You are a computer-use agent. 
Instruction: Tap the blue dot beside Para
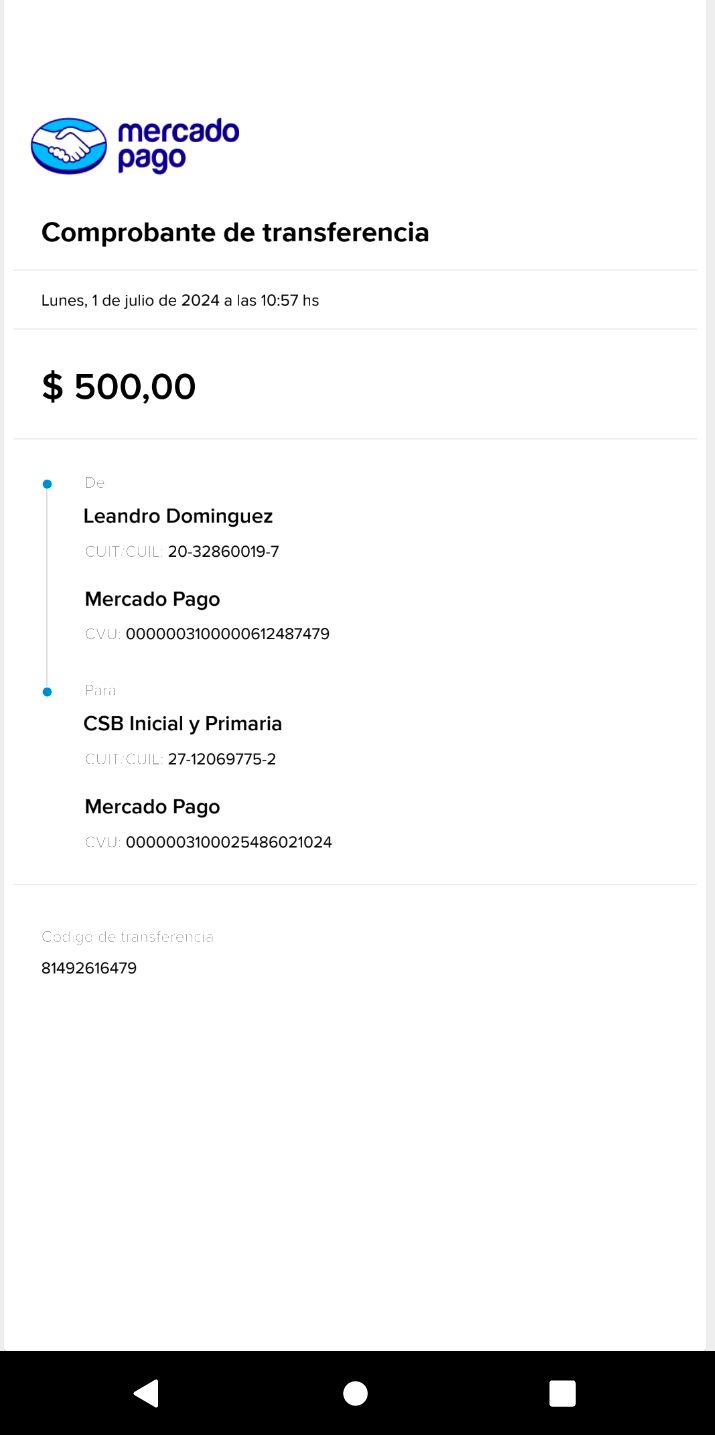(47, 692)
